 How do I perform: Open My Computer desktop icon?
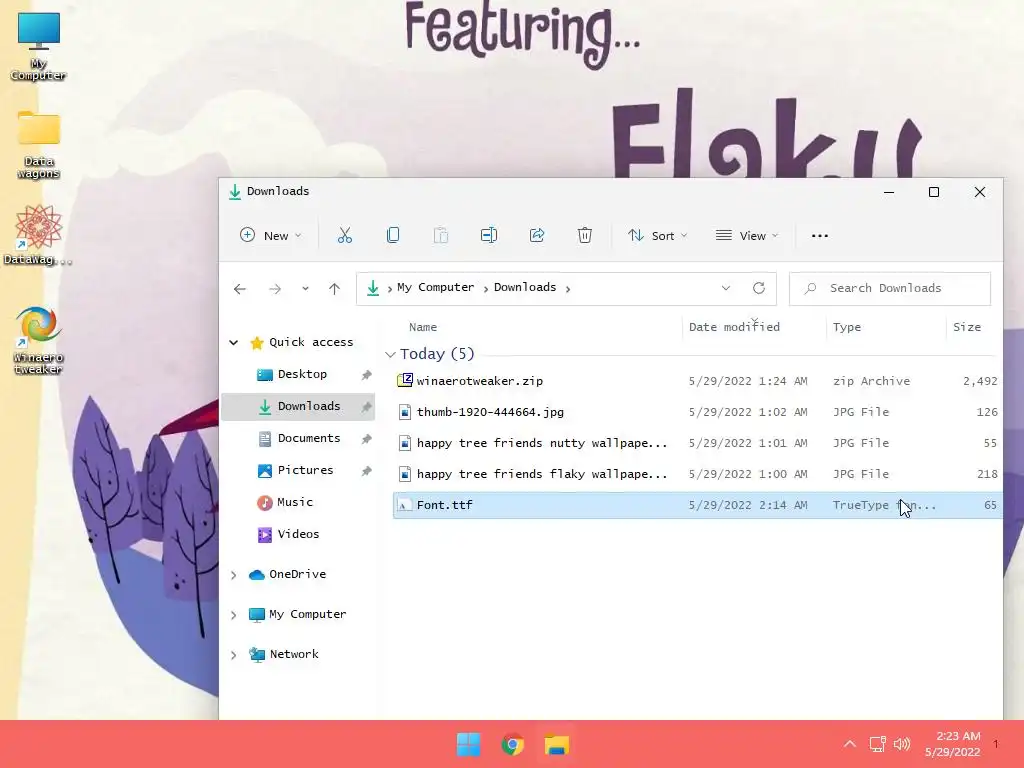[39, 46]
